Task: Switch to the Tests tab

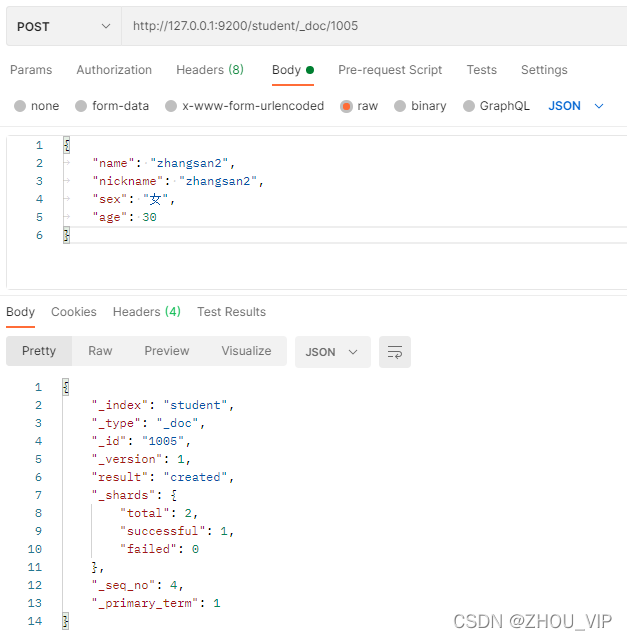Action: [x=482, y=70]
